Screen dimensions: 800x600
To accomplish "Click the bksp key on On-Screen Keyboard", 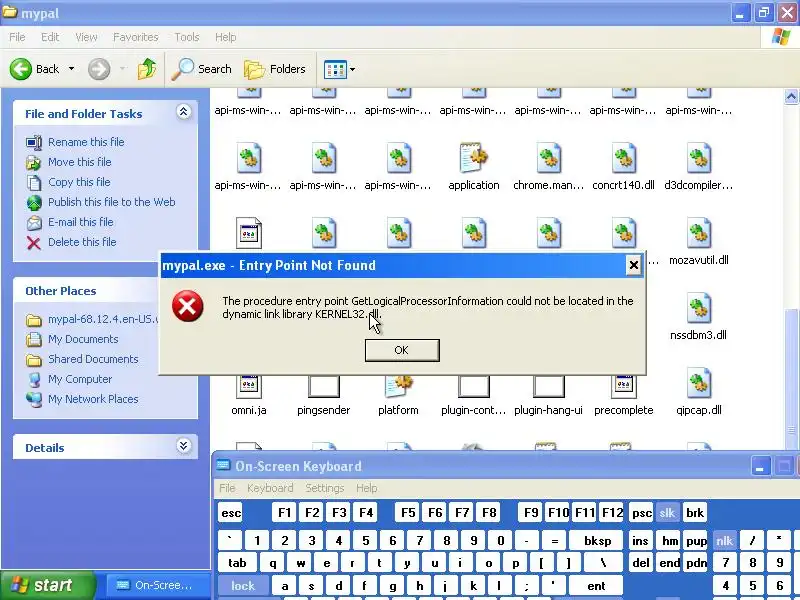I will click(597, 541).
